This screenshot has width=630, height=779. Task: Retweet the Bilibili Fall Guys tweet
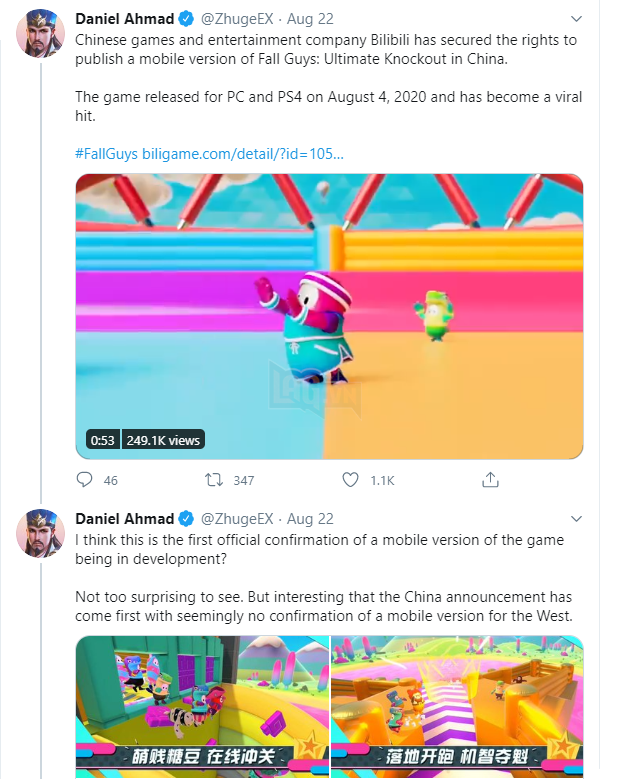coord(214,479)
